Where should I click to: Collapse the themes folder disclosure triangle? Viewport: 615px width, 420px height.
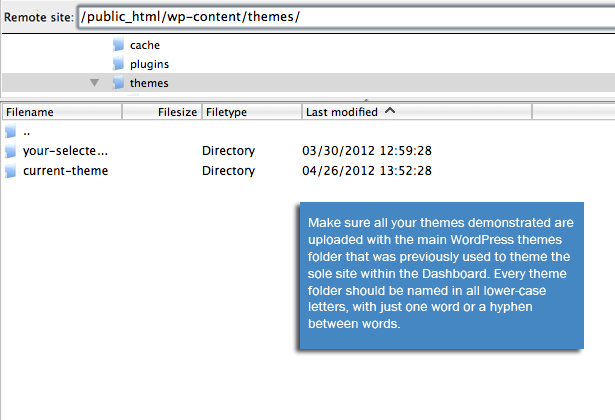94,83
